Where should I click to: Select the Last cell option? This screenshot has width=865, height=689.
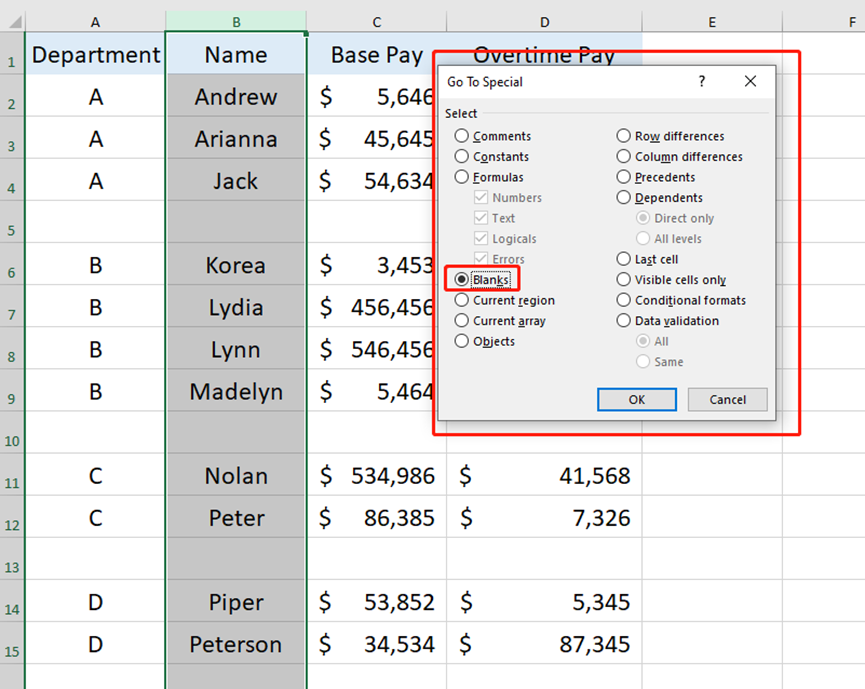point(623,259)
